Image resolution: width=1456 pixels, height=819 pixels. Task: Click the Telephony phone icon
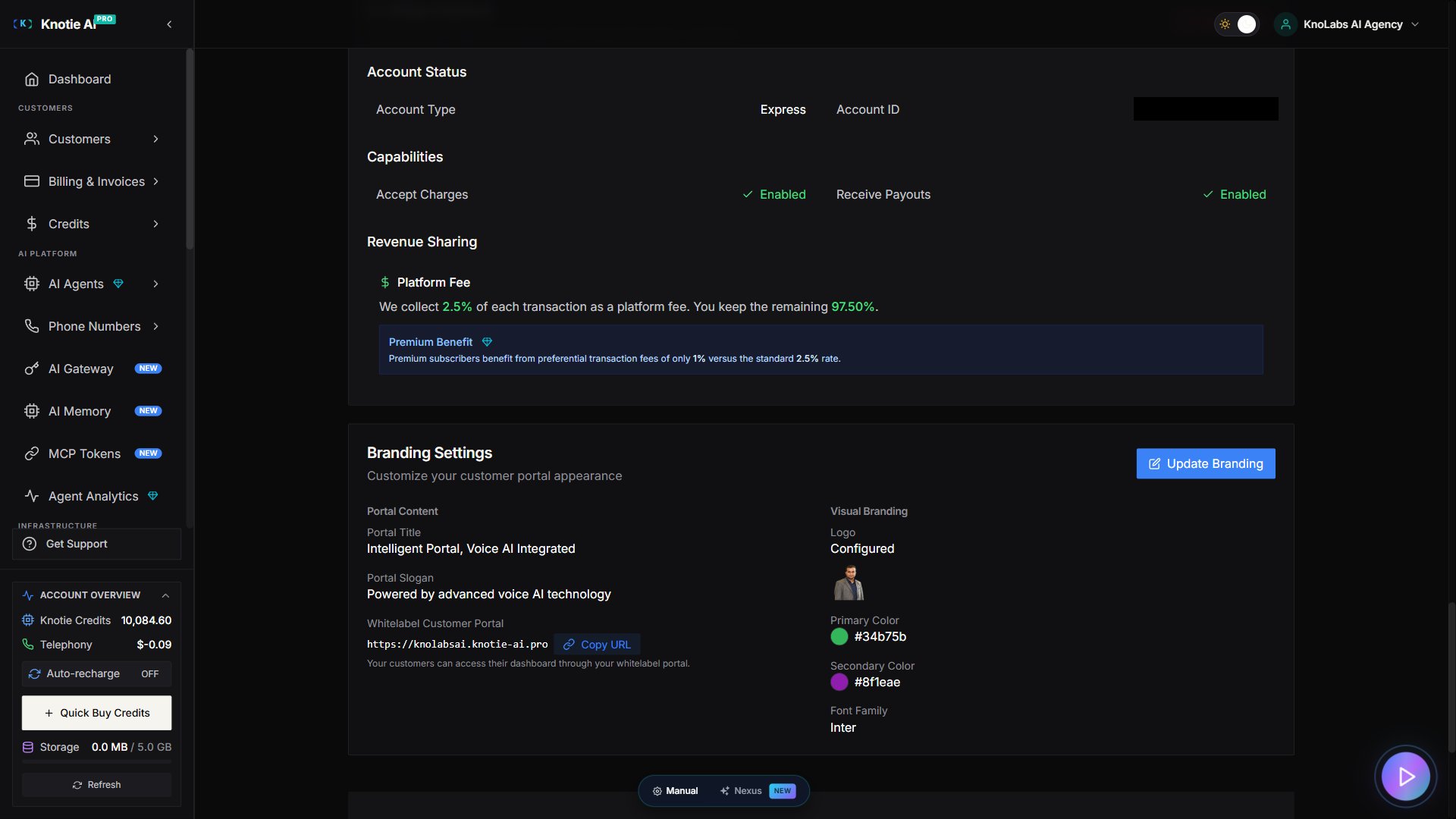[x=28, y=645]
